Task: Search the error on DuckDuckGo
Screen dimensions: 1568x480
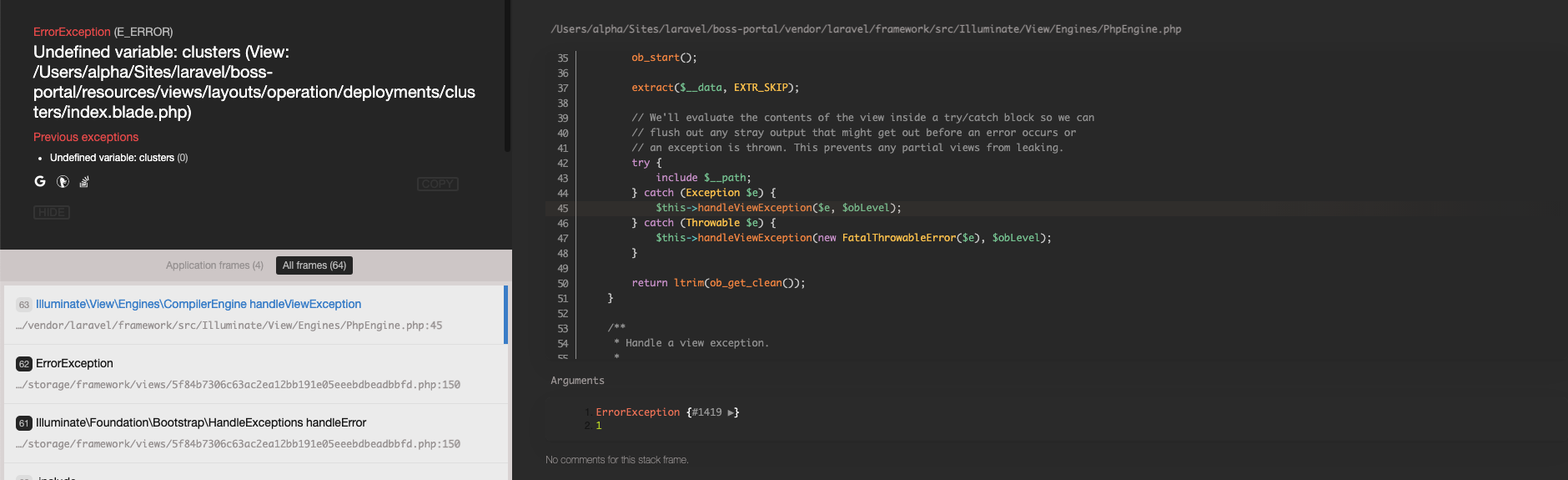Action: tap(63, 181)
